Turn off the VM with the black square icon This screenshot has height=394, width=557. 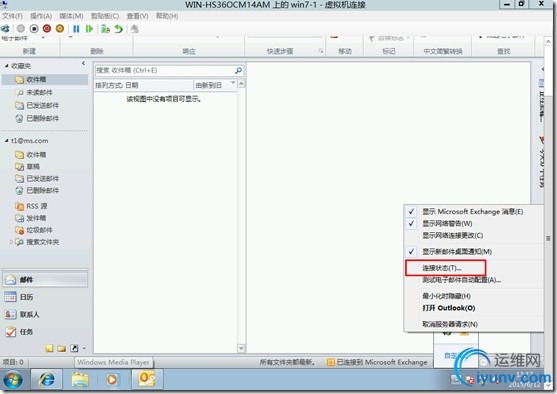(x=34, y=29)
